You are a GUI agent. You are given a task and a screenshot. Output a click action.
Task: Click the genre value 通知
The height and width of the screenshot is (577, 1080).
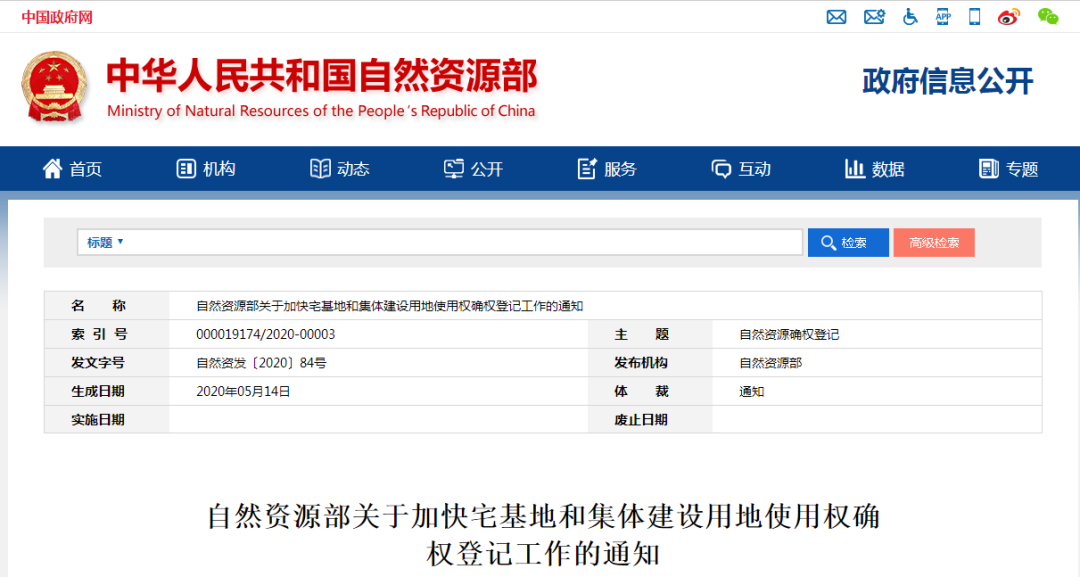(x=751, y=392)
